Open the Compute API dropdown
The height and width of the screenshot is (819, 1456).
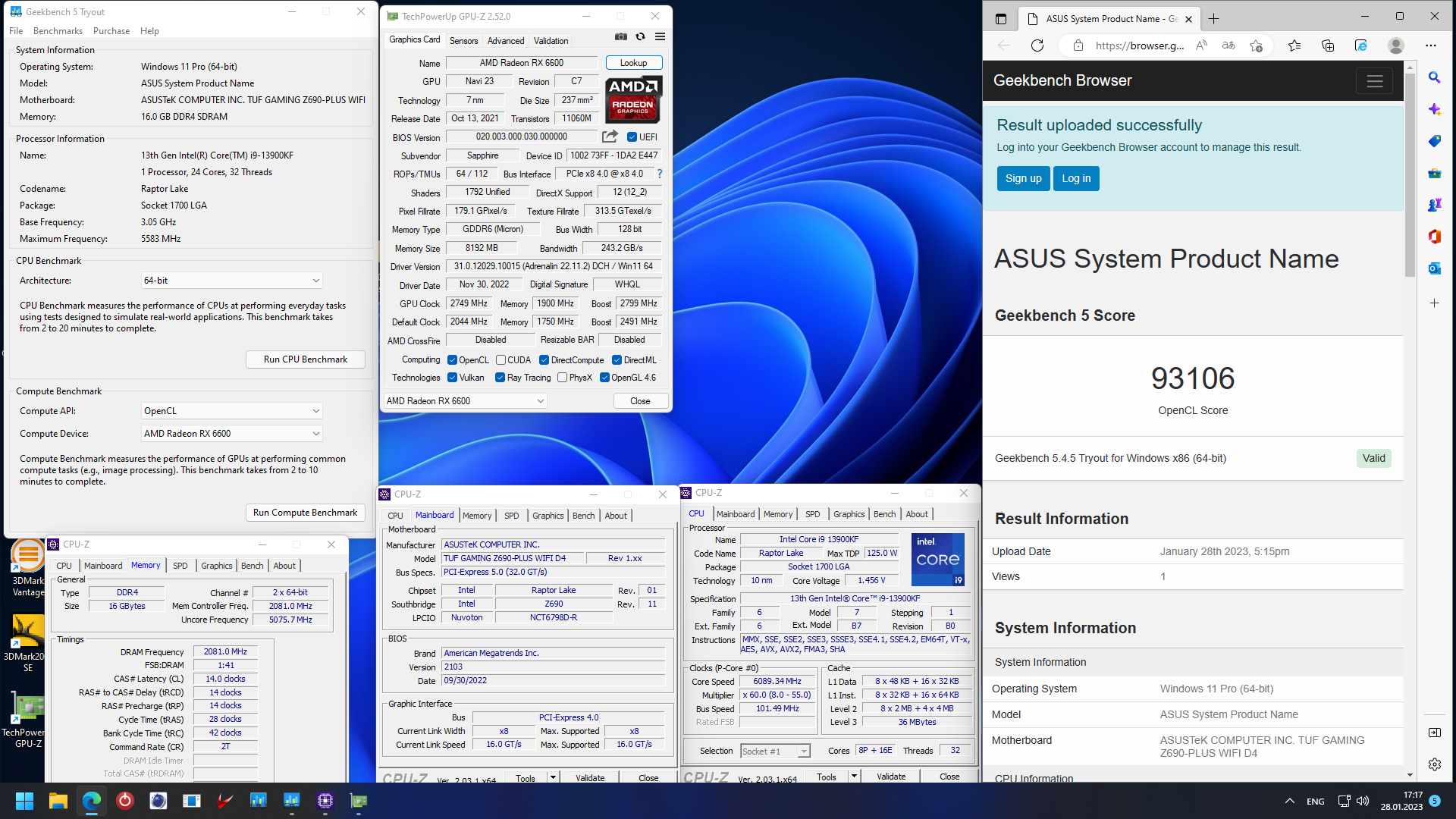[231, 411]
